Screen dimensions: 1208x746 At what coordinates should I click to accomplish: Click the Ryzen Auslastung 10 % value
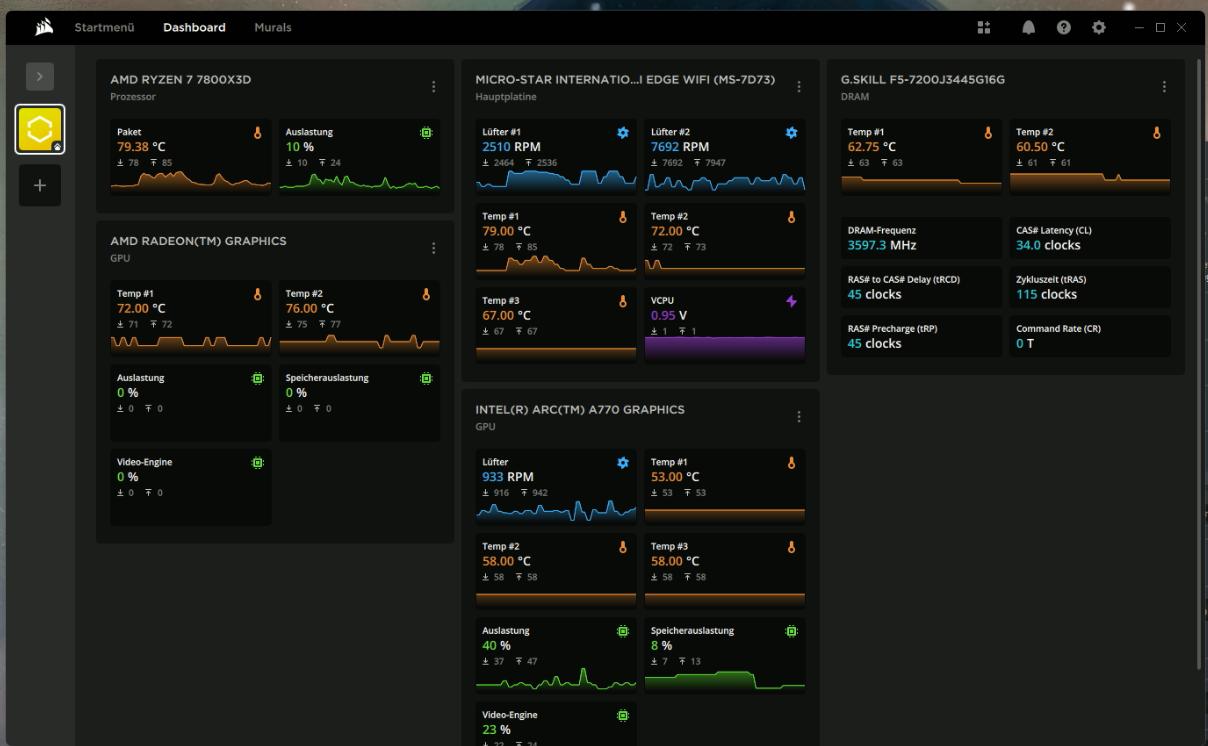click(x=300, y=147)
